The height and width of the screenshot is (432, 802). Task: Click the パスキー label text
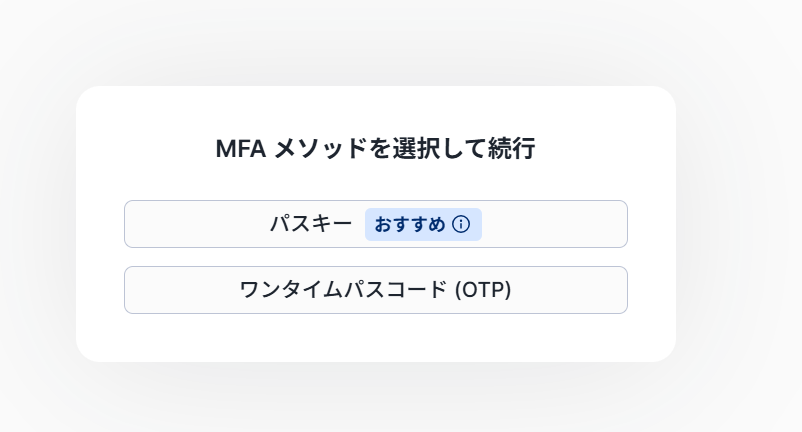pyautogui.click(x=311, y=224)
